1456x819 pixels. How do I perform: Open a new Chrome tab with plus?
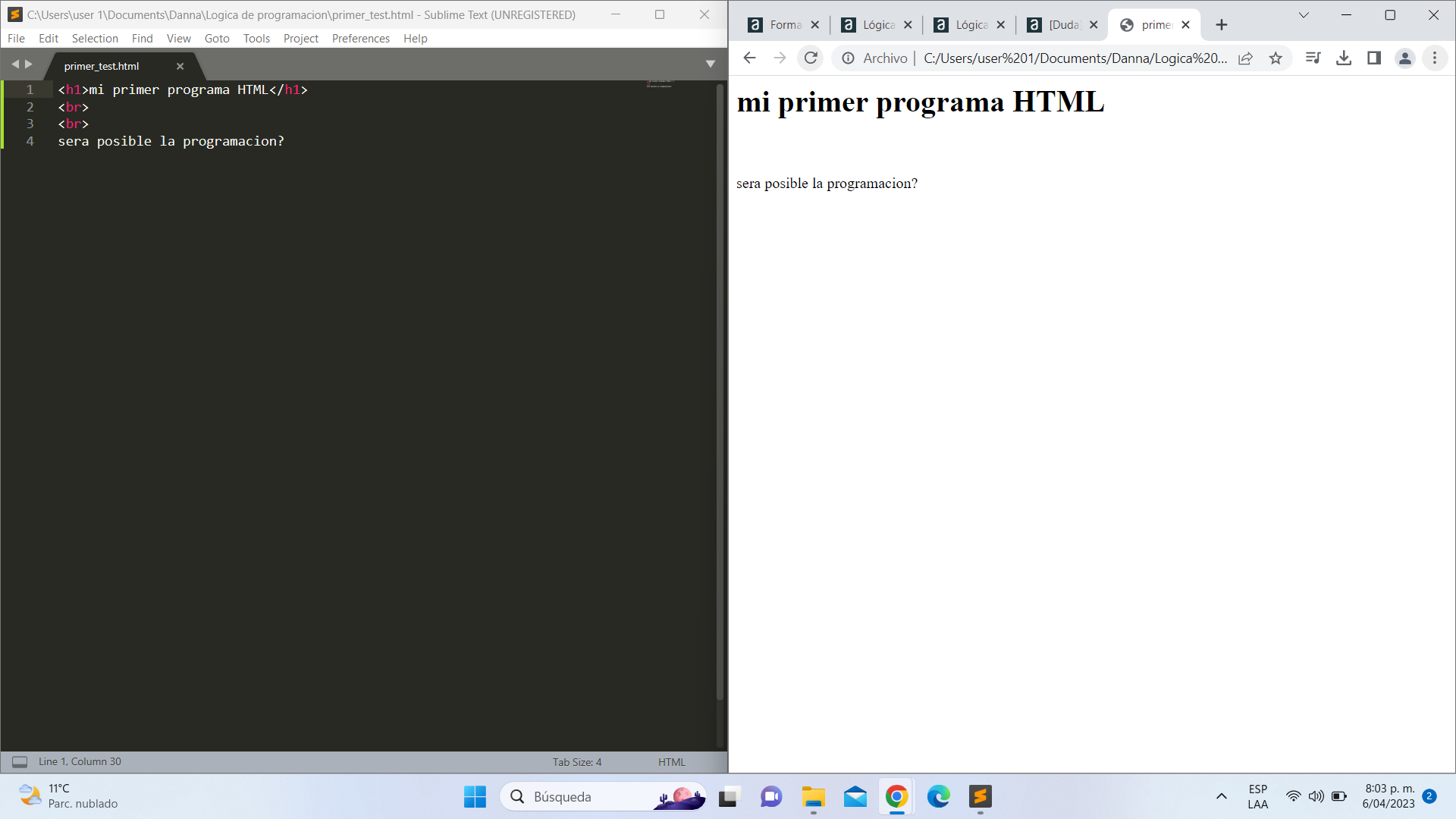coord(1221,25)
